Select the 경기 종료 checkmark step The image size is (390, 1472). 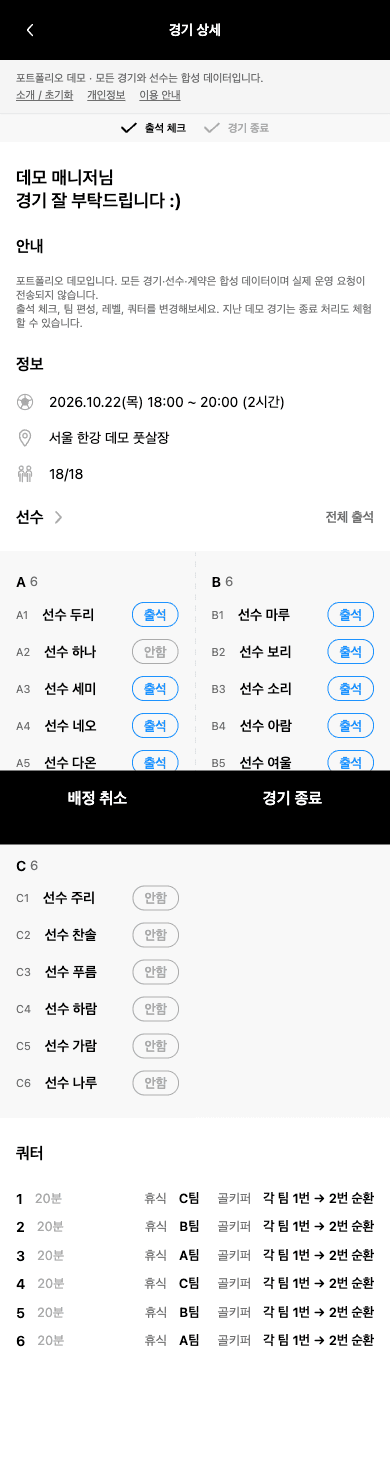[x=236, y=128]
